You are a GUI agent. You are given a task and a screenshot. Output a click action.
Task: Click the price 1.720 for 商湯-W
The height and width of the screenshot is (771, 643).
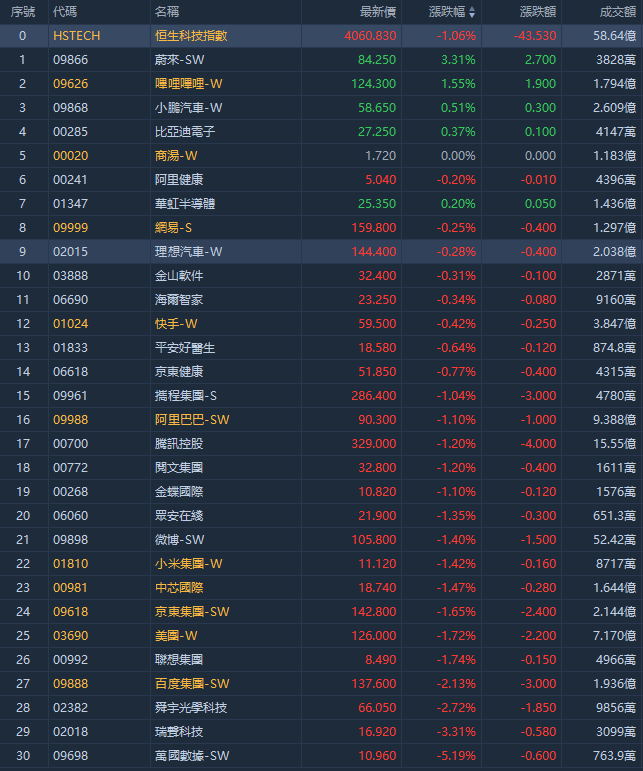(380, 156)
